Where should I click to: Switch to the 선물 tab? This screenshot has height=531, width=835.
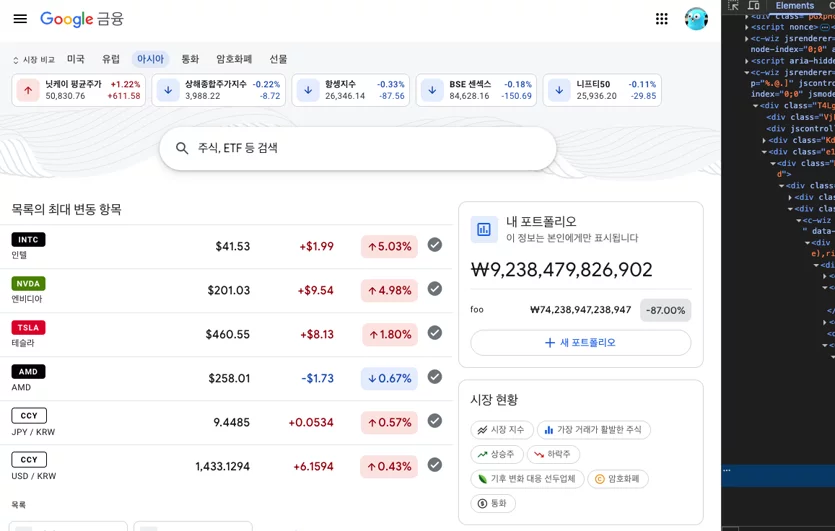pyautogui.click(x=278, y=59)
